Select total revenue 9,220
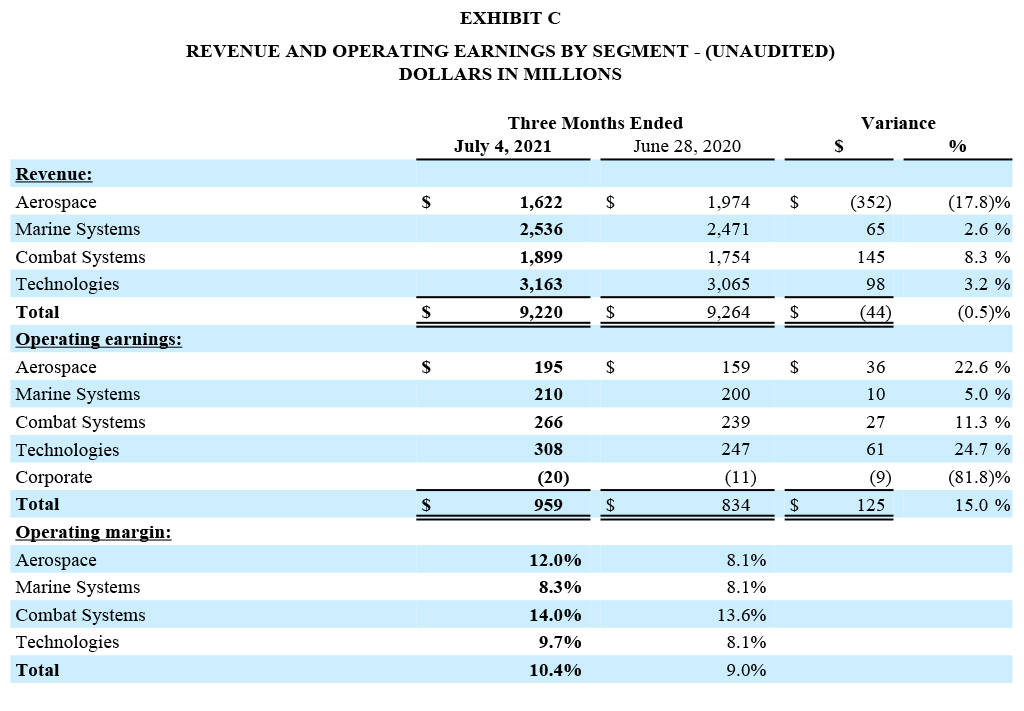 (x=541, y=312)
